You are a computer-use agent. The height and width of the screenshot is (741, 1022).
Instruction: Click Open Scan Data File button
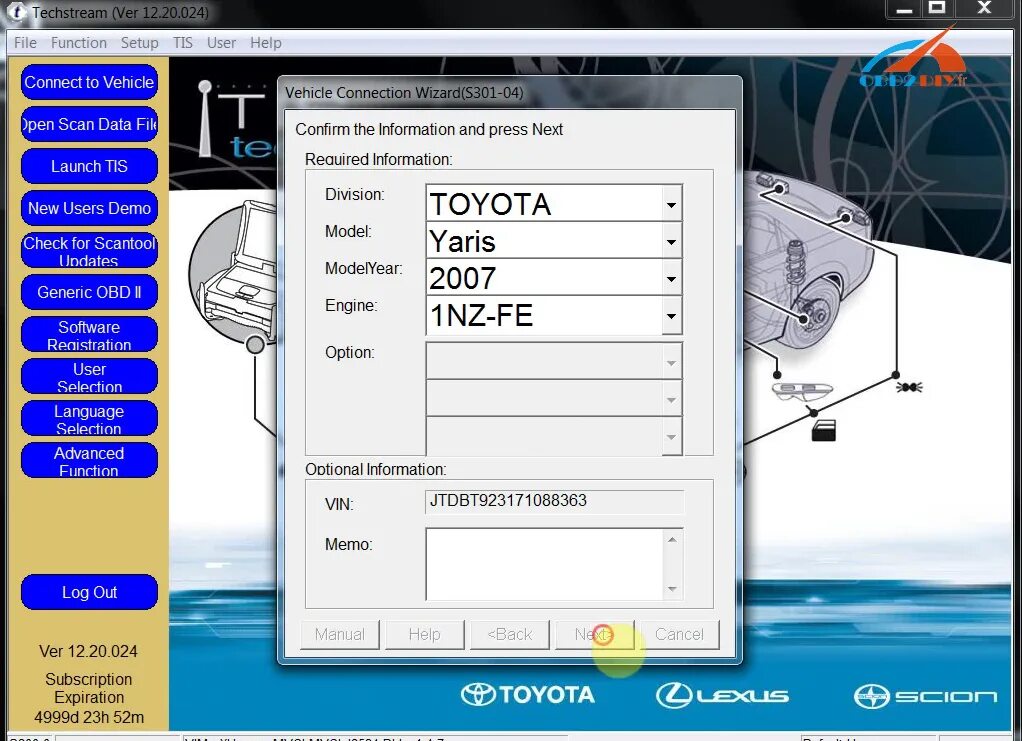(x=89, y=124)
